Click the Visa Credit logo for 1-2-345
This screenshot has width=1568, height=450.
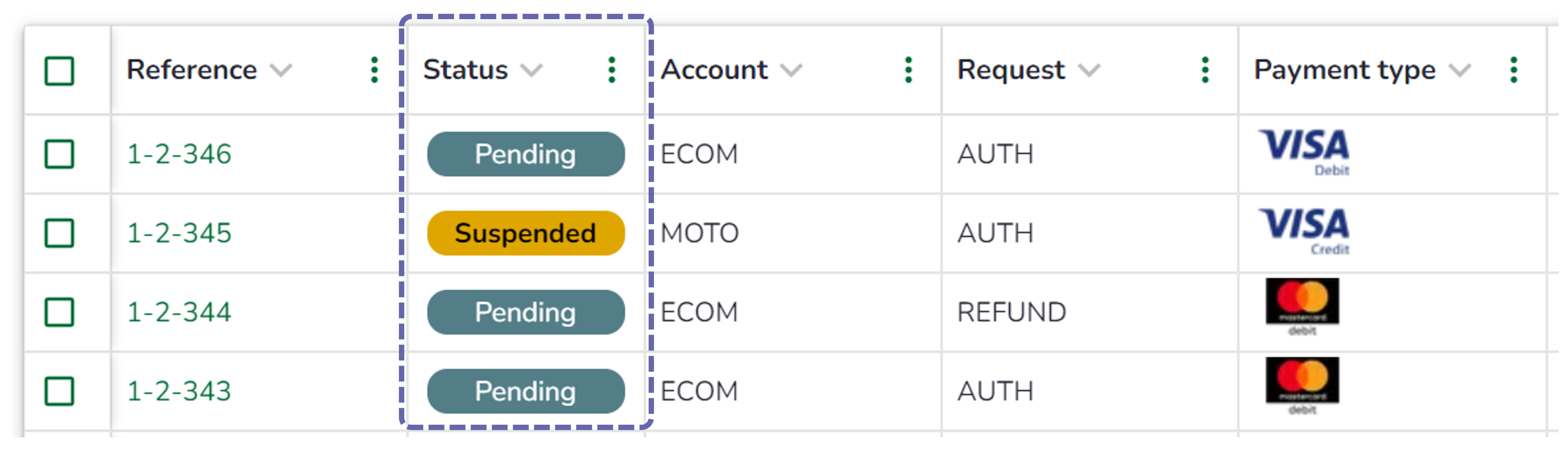click(1304, 231)
